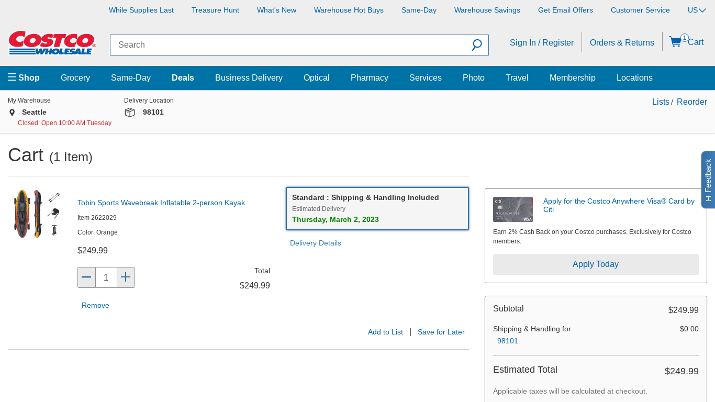Open Warehouse Hot Buys link
Image resolution: width=715 pixels, height=402 pixels.
348,10
